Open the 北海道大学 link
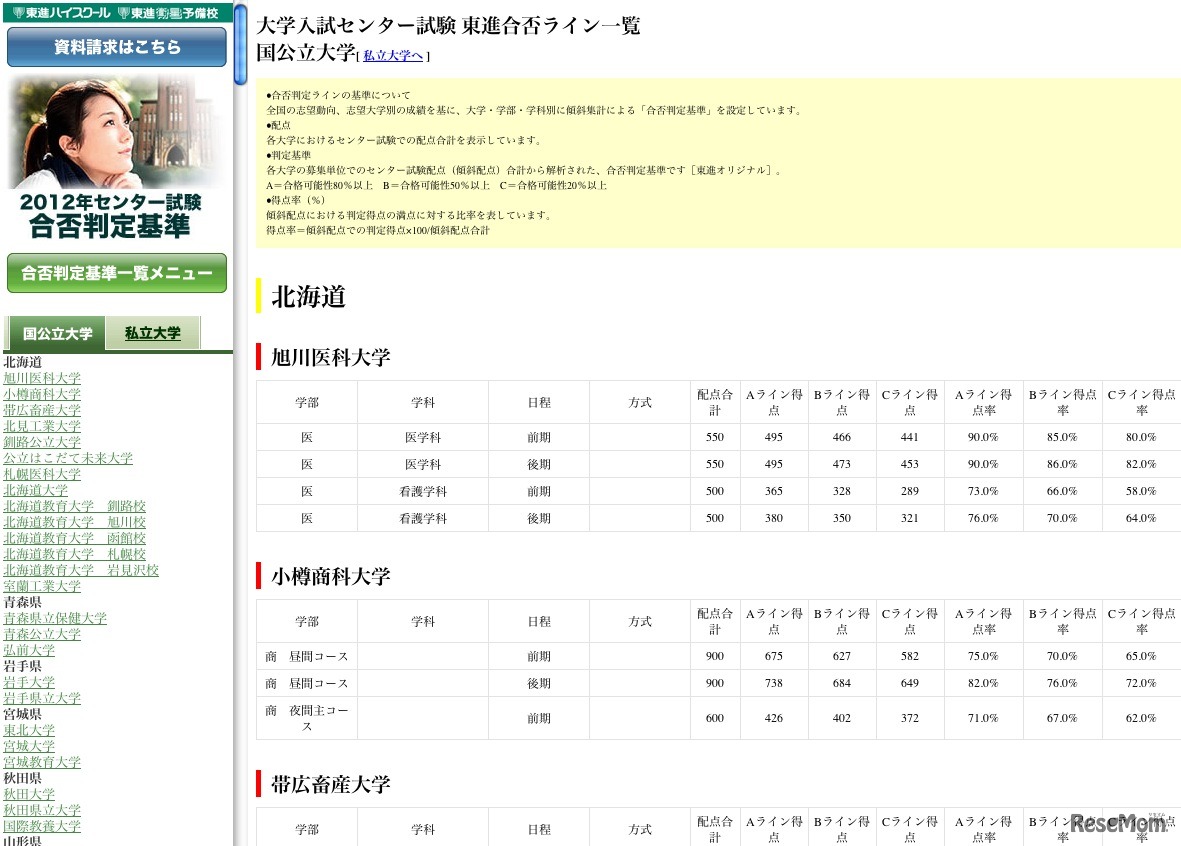 pos(38,490)
